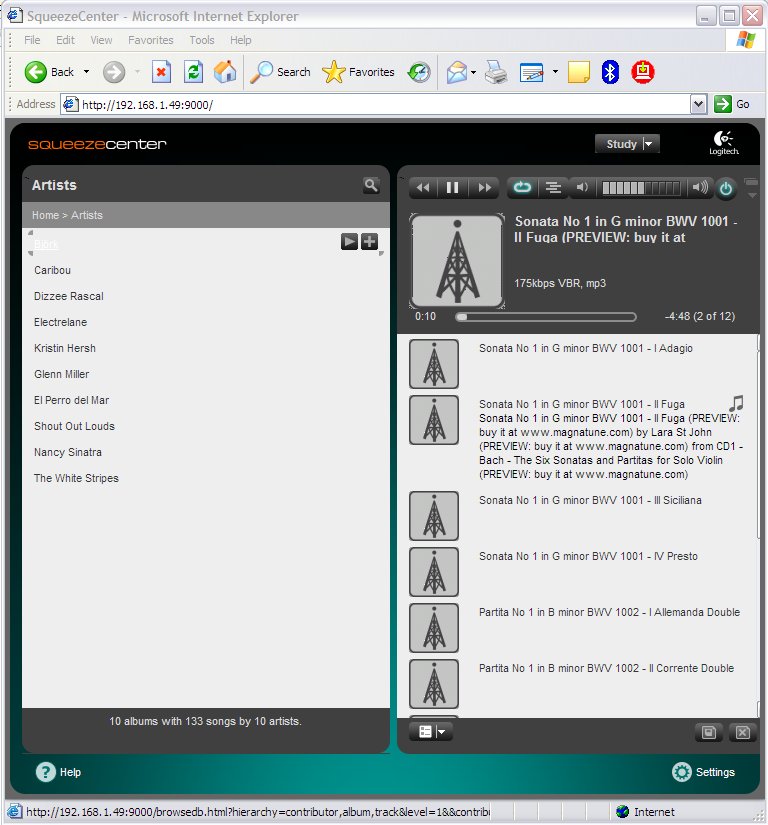Open the Tools menu in the menu bar
768x825 pixels.
click(202, 40)
